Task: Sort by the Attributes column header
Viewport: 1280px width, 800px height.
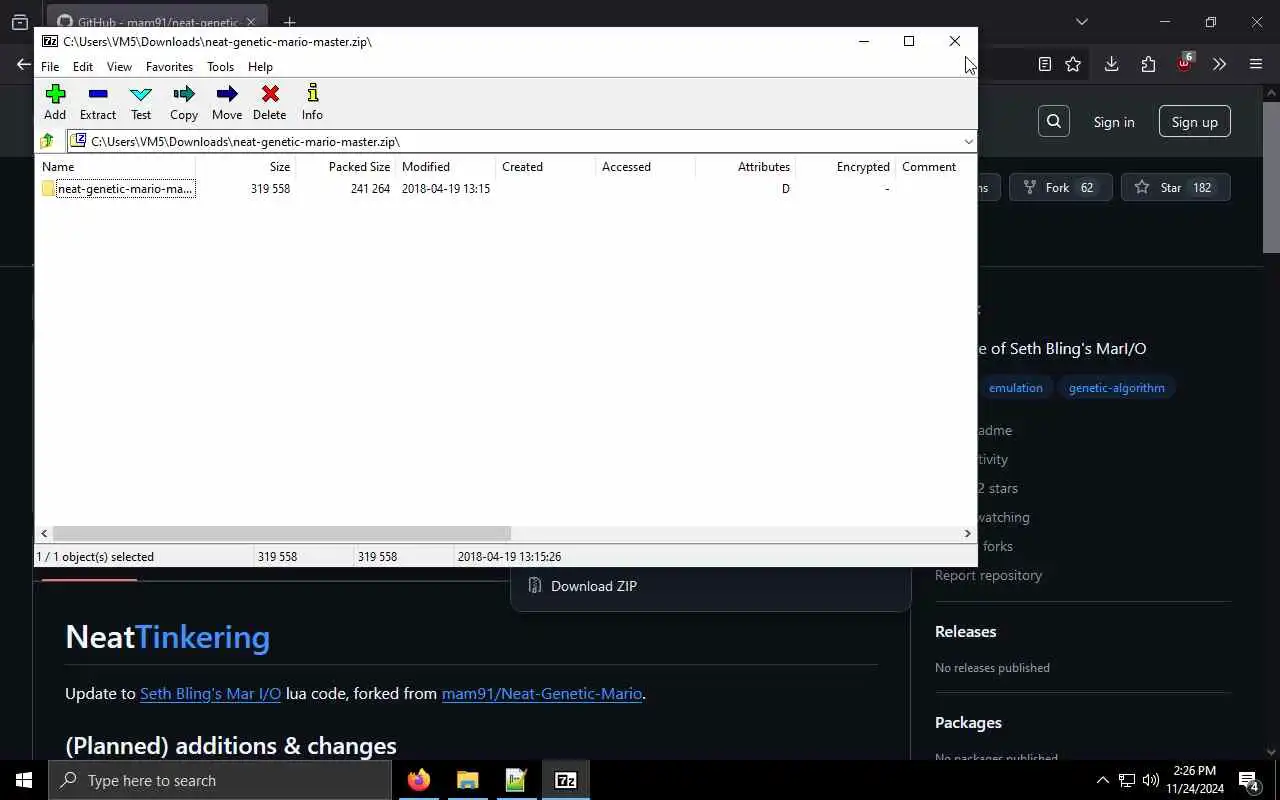Action: coord(745,167)
